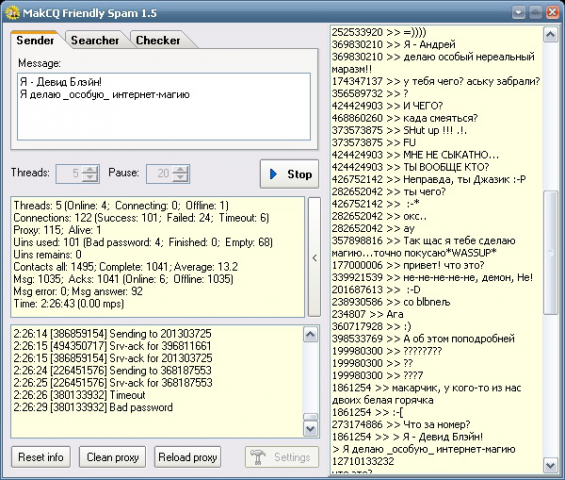Switch to the Searcher tab
The height and width of the screenshot is (480, 565).
[x=95, y=40]
